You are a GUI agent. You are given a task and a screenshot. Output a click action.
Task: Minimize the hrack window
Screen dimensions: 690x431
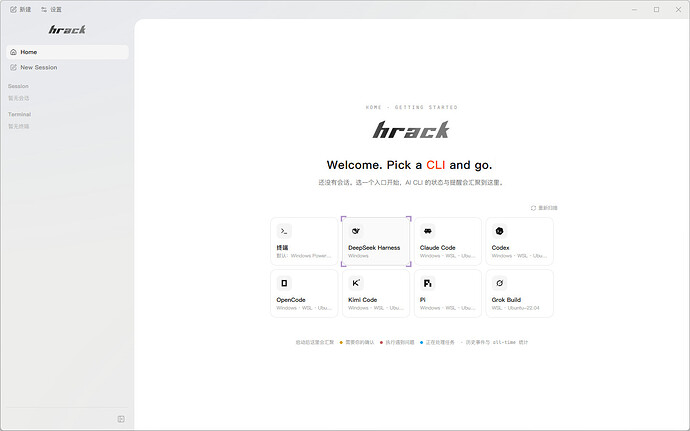pyautogui.click(x=635, y=9)
